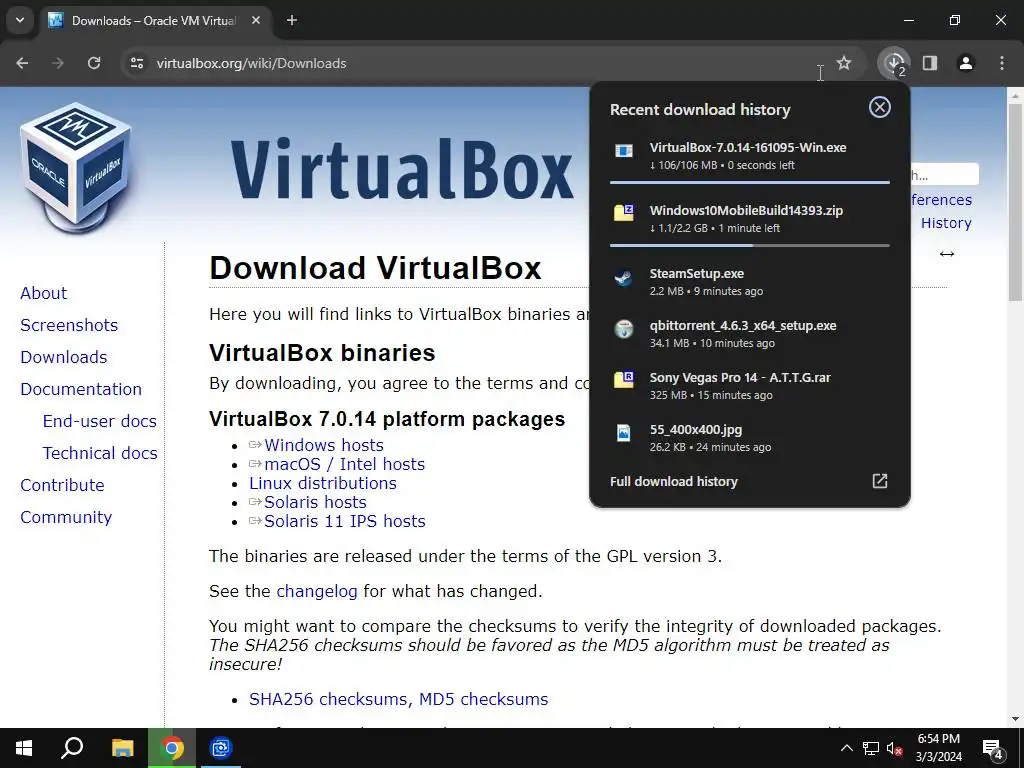This screenshot has width=1024, height=768.
Task: Open File Explorer from taskbar
Action: click(x=122, y=748)
